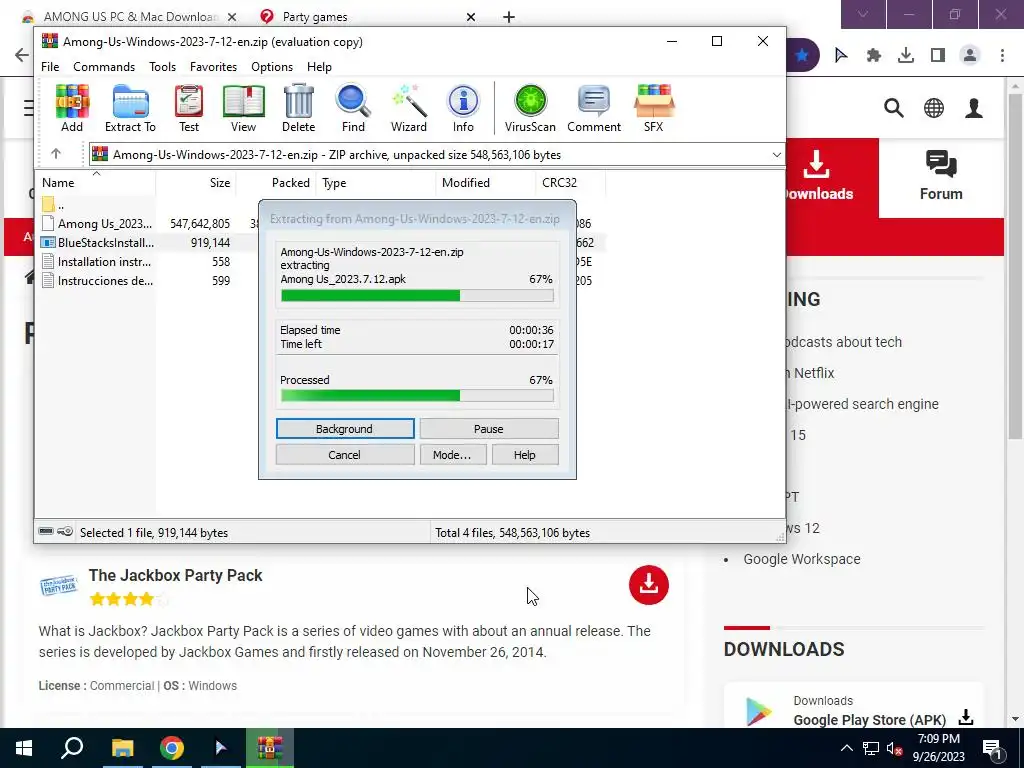Show hidden system tray icons chevron
This screenshot has width=1024, height=768.
846,748
